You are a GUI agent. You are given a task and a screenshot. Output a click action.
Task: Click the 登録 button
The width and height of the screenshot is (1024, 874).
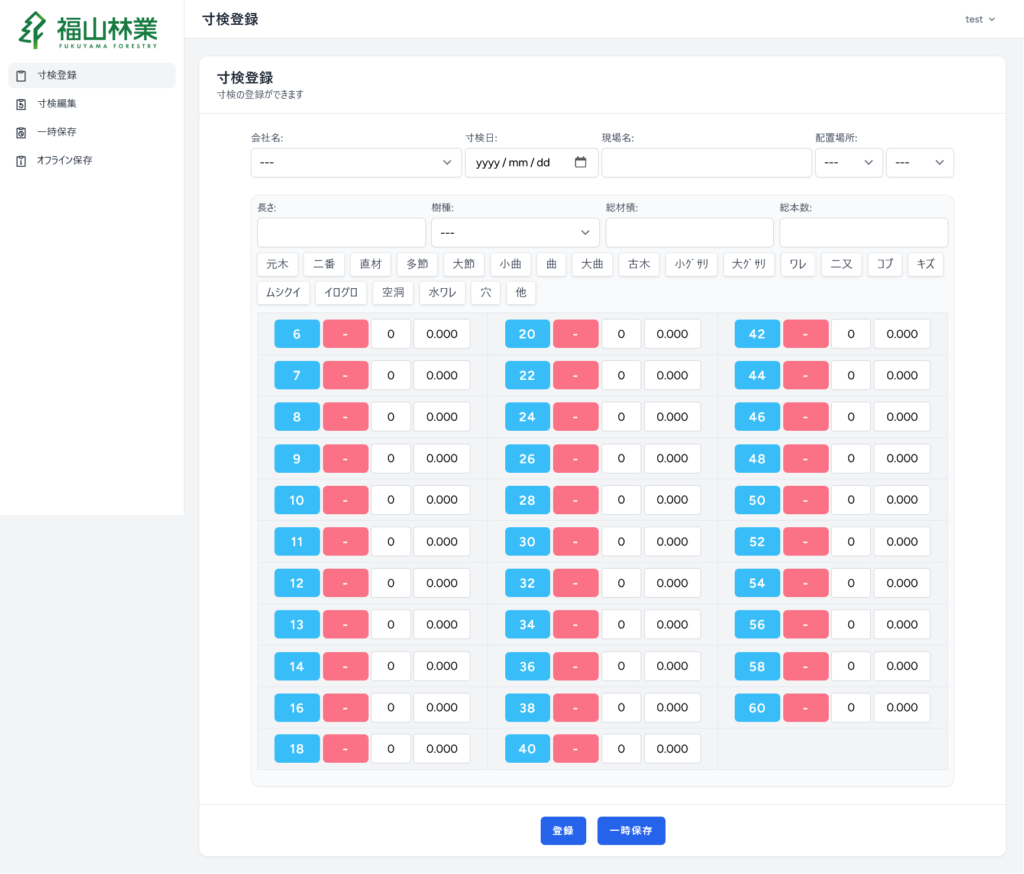pyautogui.click(x=563, y=831)
